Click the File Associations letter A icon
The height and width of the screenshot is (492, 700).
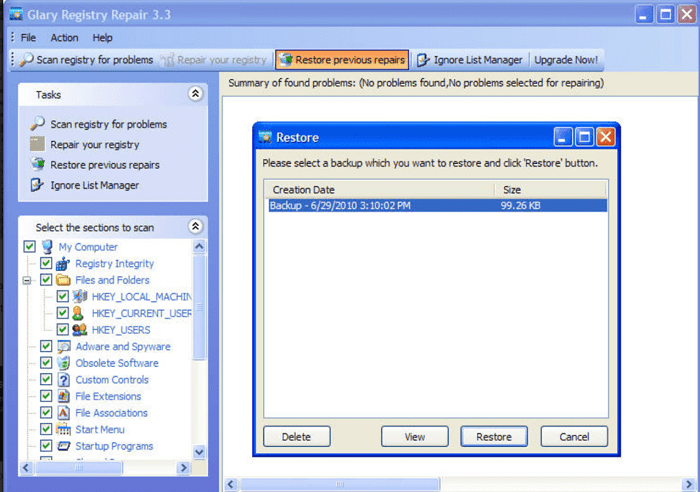click(63, 413)
